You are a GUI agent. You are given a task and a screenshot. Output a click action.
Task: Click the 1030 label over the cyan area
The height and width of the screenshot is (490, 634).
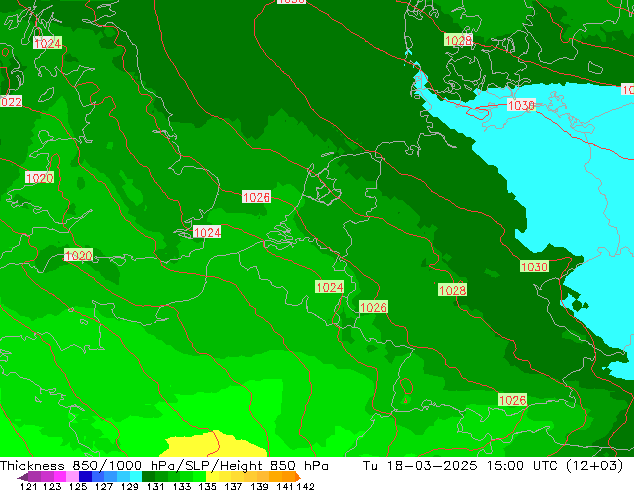(x=521, y=106)
